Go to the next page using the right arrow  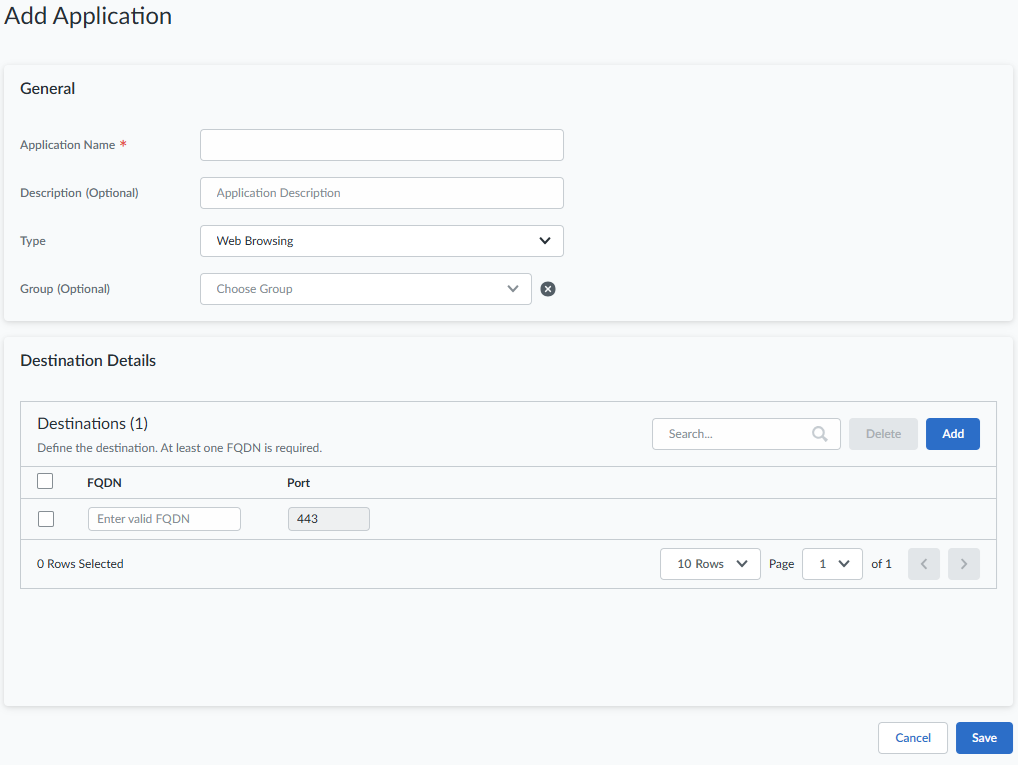[x=964, y=564]
